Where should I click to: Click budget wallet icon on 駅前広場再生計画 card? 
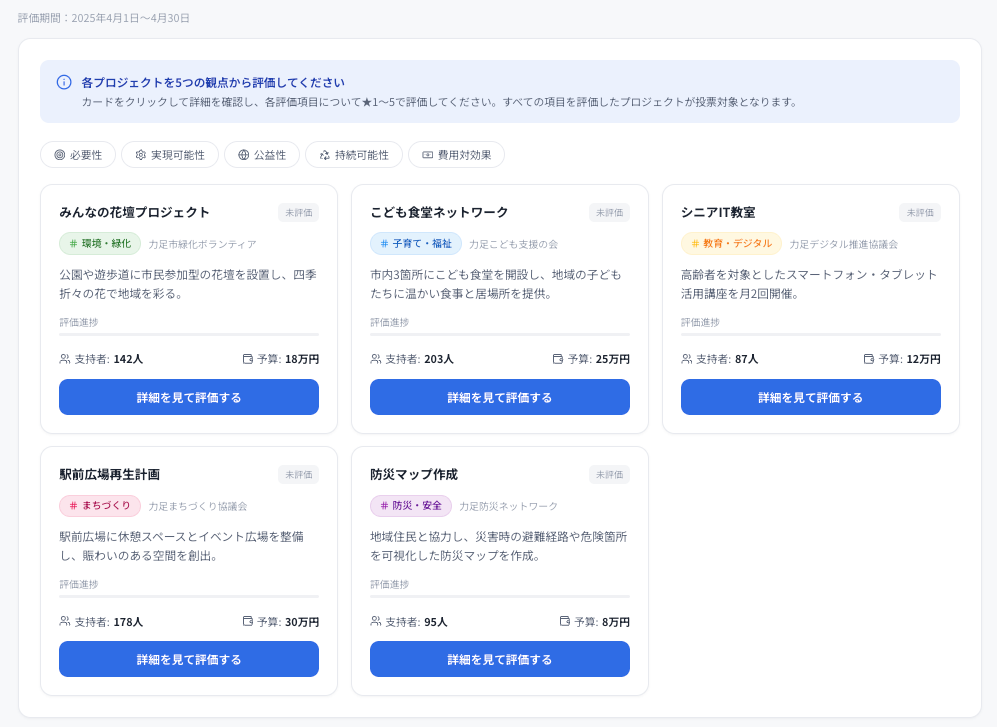(x=248, y=621)
